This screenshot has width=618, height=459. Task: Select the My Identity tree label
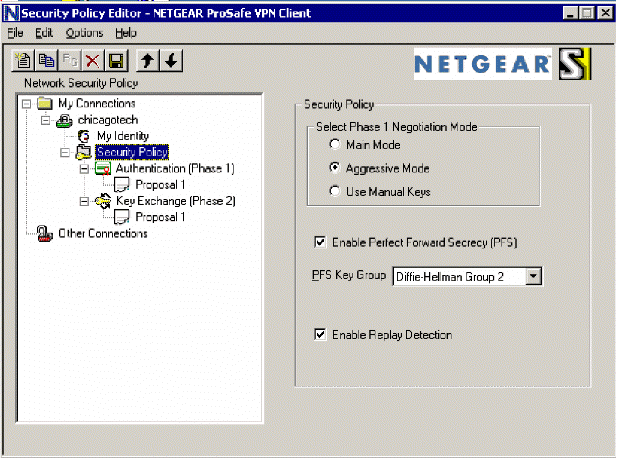click(x=123, y=136)
